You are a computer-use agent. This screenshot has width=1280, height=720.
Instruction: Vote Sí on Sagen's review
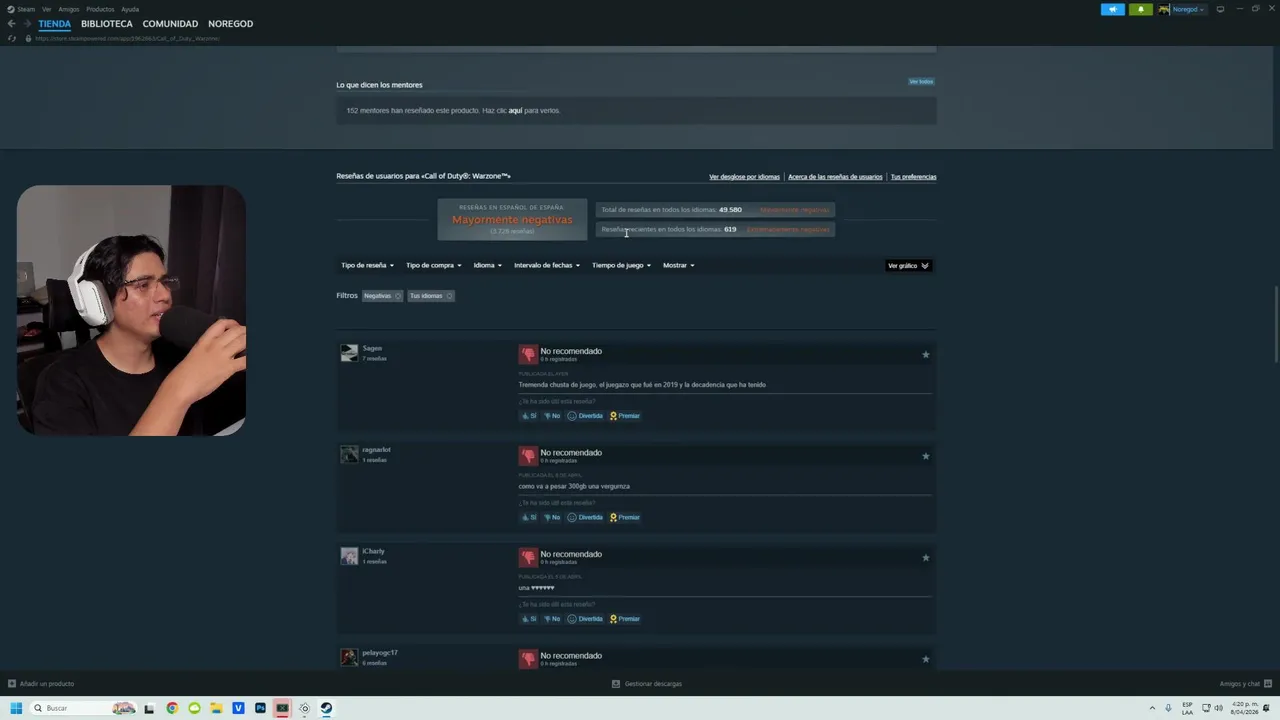click(x=528, y=416)
